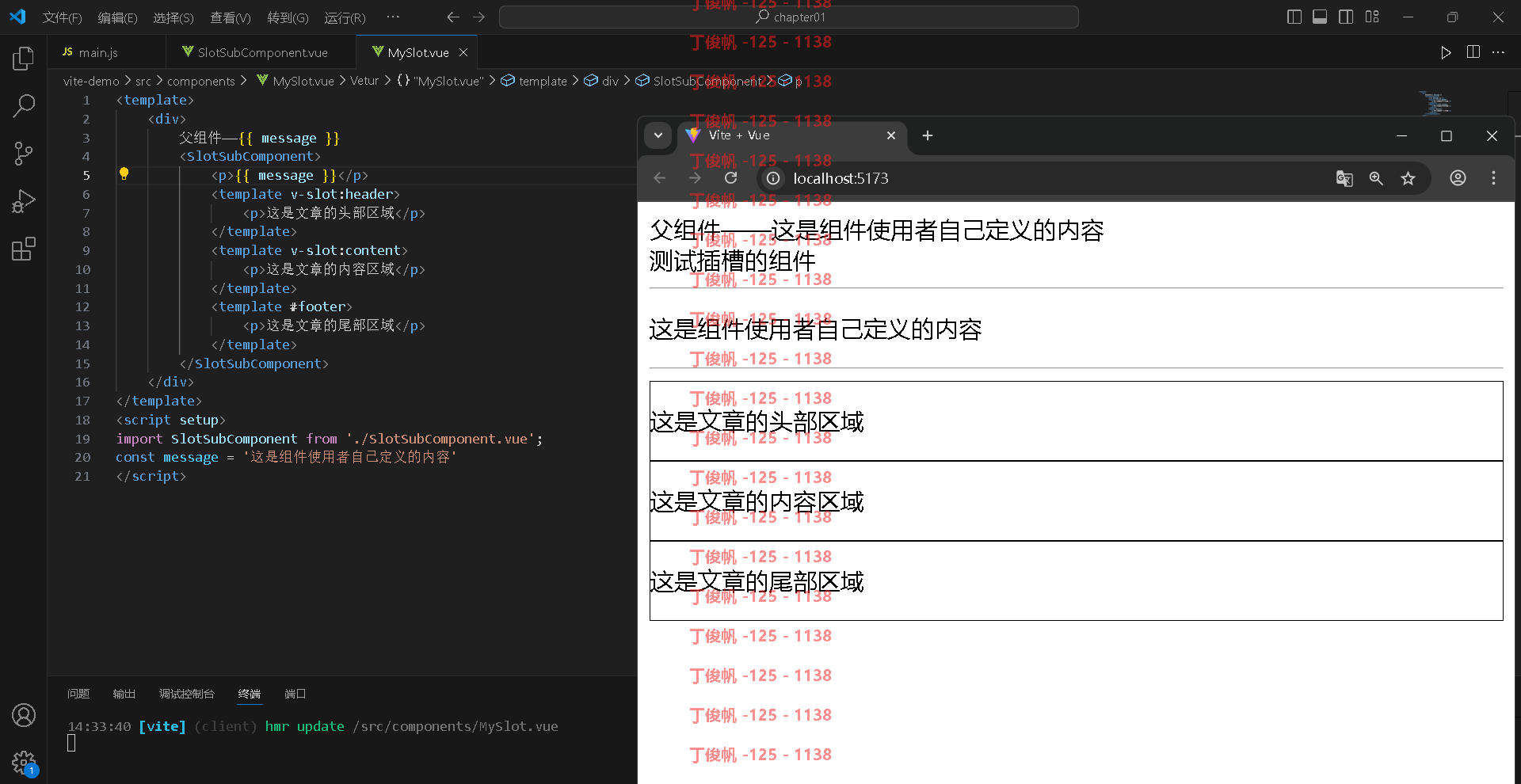Screen dimensions: 1521x784
Task: Click the chapter01 command center search box
Action: click(789, 17)
